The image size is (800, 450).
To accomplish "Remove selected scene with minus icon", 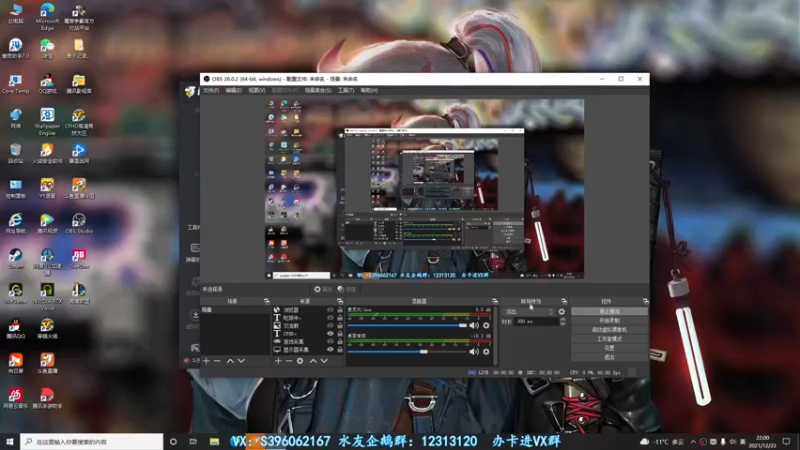I will coord(217,361).
